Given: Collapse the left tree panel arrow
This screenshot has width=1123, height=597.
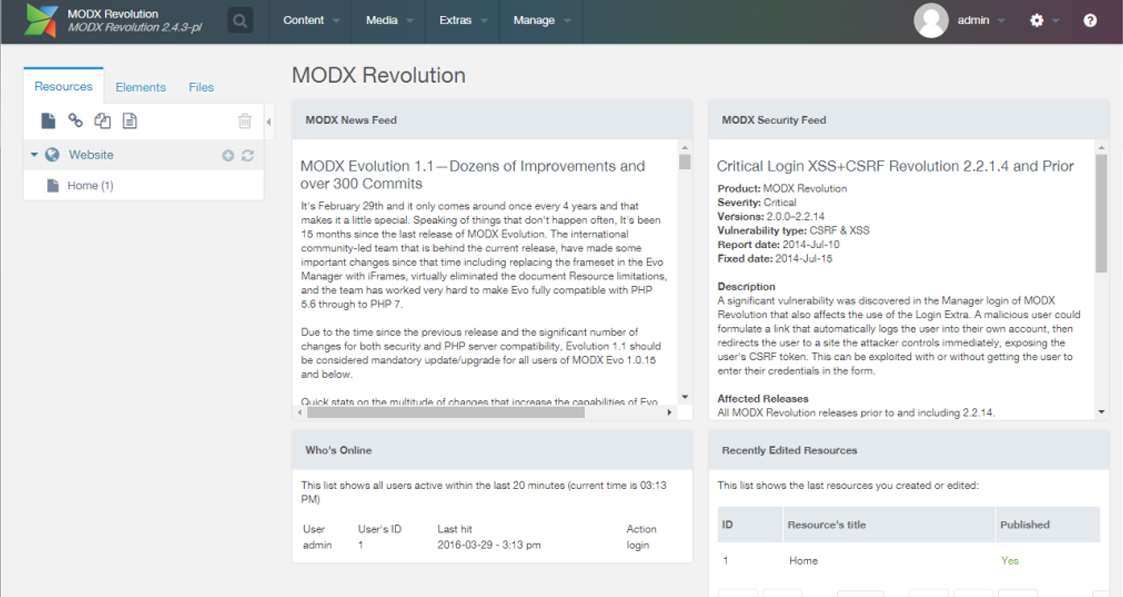Looking at the screenshot, I should coord(269,122).
